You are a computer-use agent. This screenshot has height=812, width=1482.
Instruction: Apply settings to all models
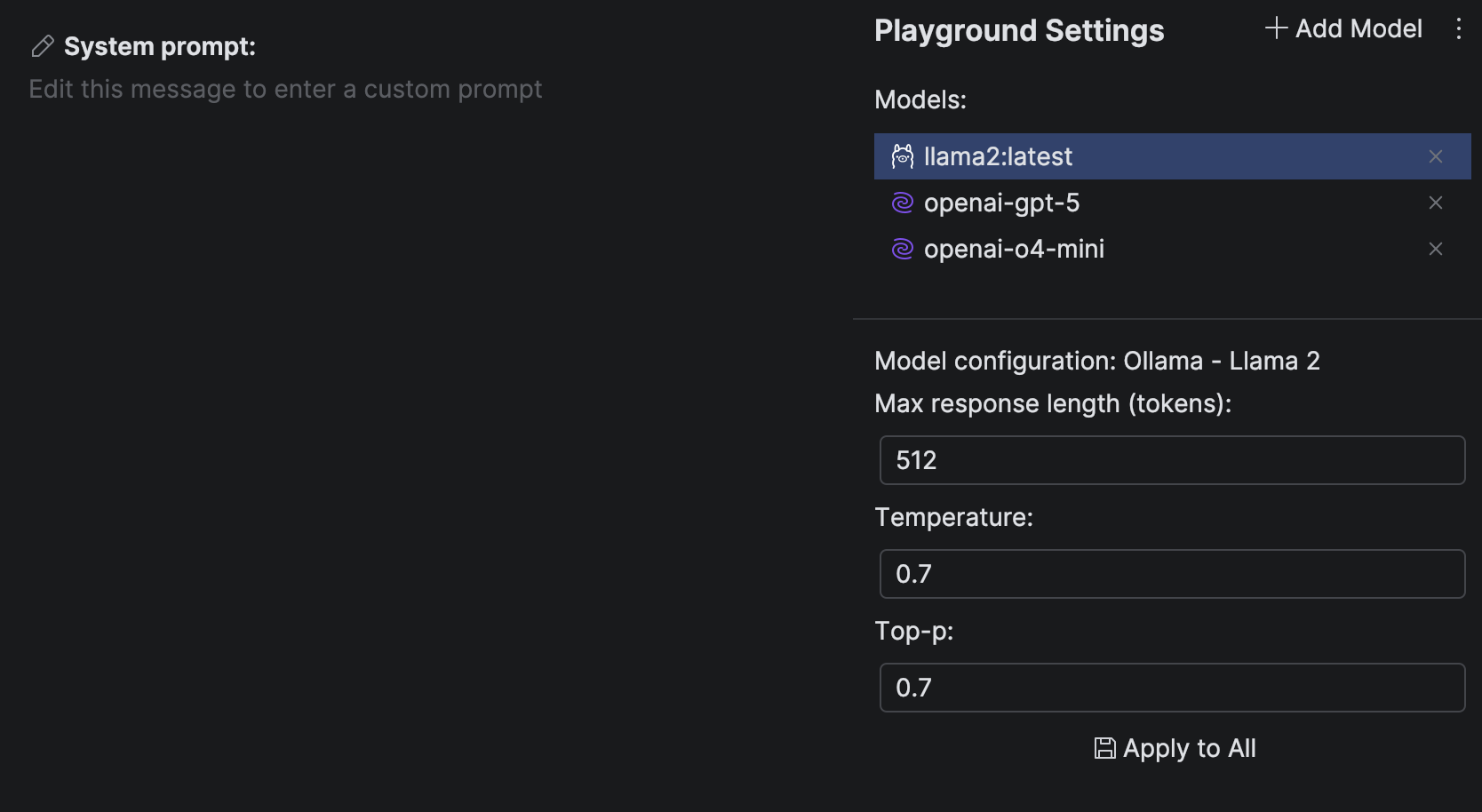point(1175,748)
